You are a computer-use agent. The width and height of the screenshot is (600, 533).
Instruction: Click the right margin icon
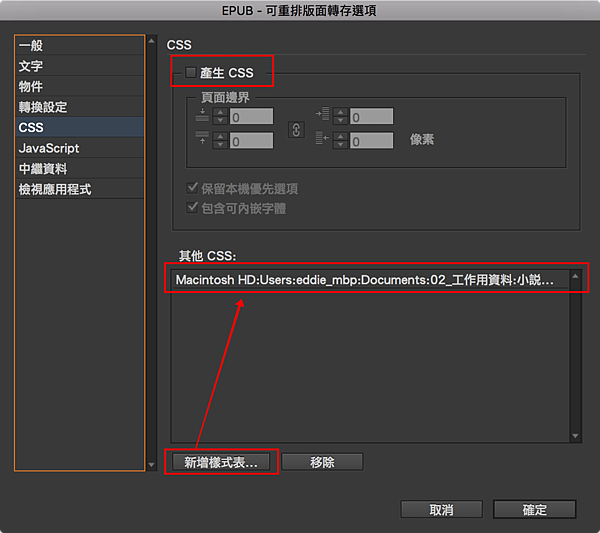[x=323, y=138]
